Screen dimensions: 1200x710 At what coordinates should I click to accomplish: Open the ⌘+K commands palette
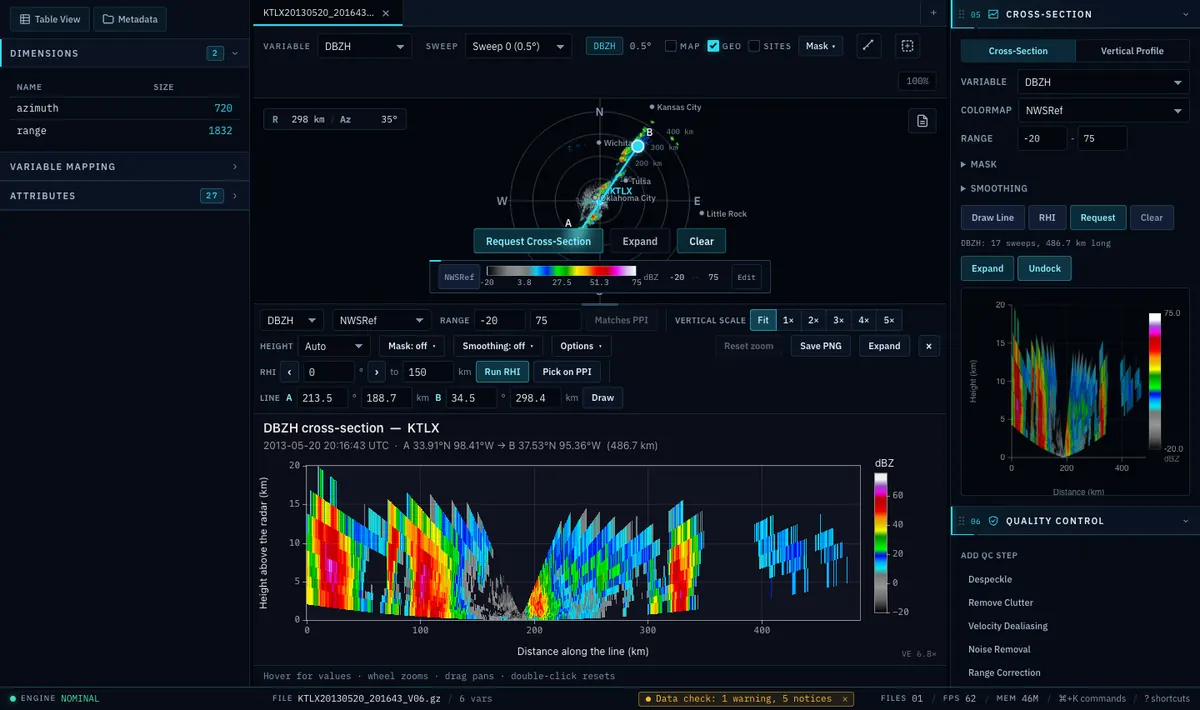1092,699
